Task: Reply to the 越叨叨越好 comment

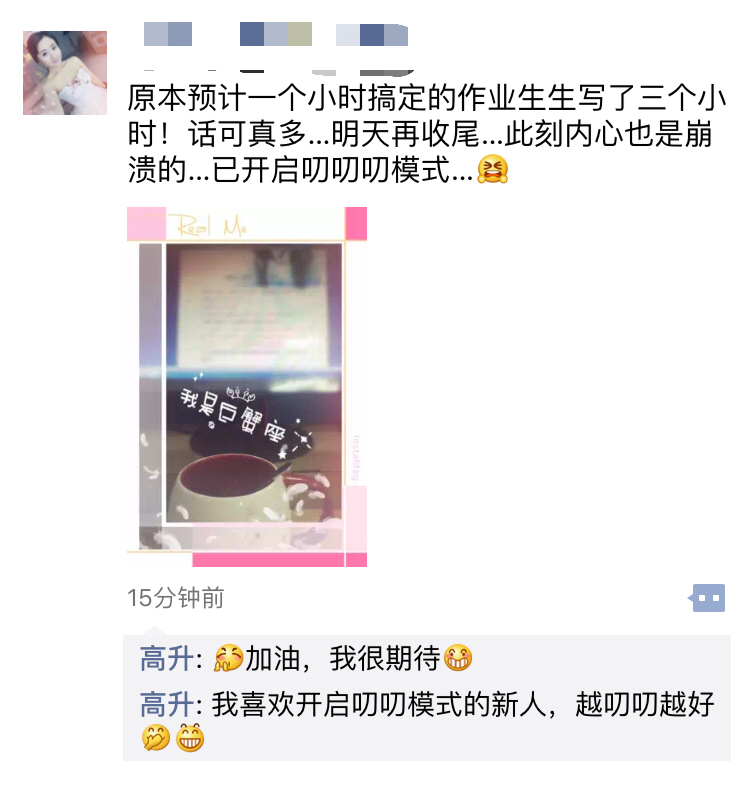Action: click(427, 721)
